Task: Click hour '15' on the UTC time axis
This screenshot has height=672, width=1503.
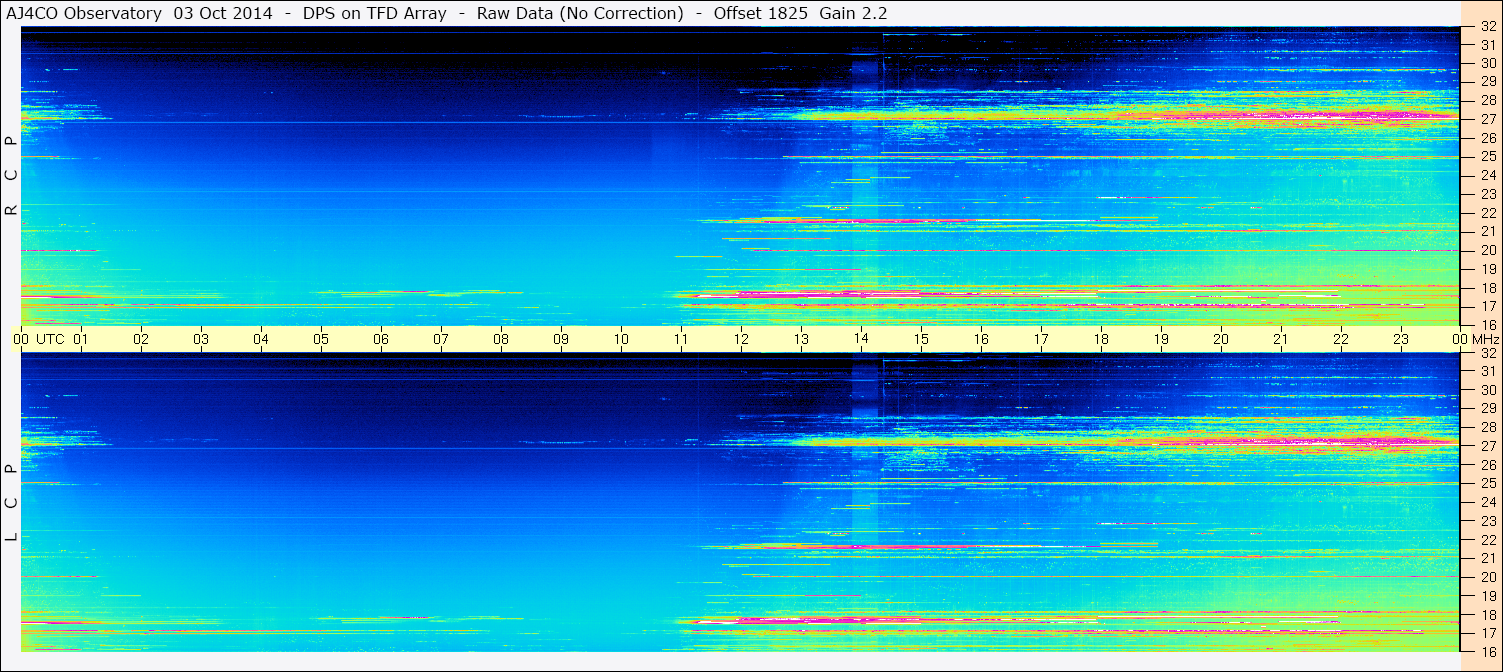Action: [x=921, y=339]
